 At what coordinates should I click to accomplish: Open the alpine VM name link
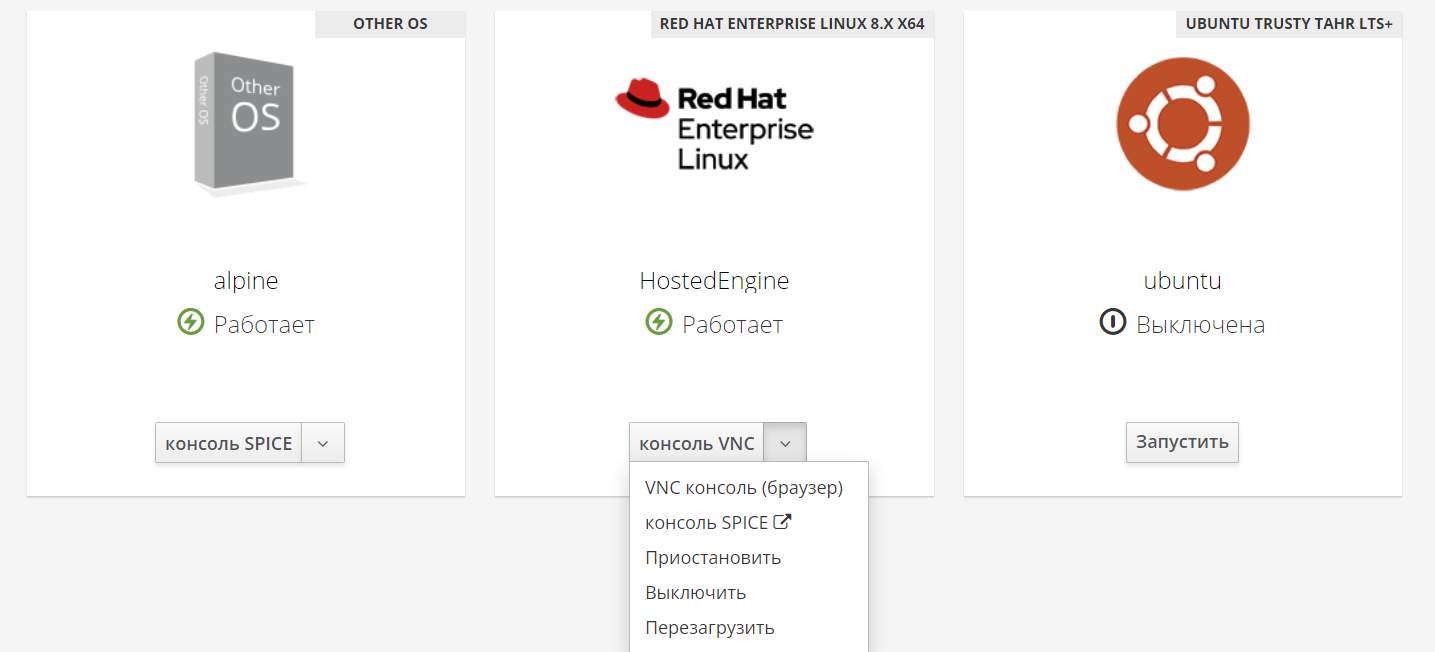coord(246,281)
